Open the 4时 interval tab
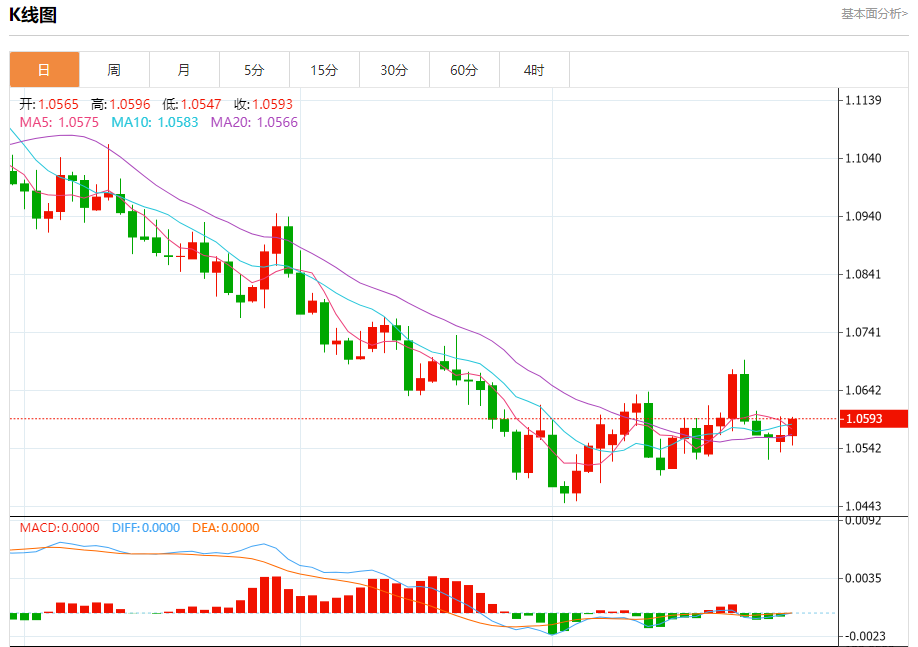This screenshot has height=647, width=918. (x=534, y=70)
